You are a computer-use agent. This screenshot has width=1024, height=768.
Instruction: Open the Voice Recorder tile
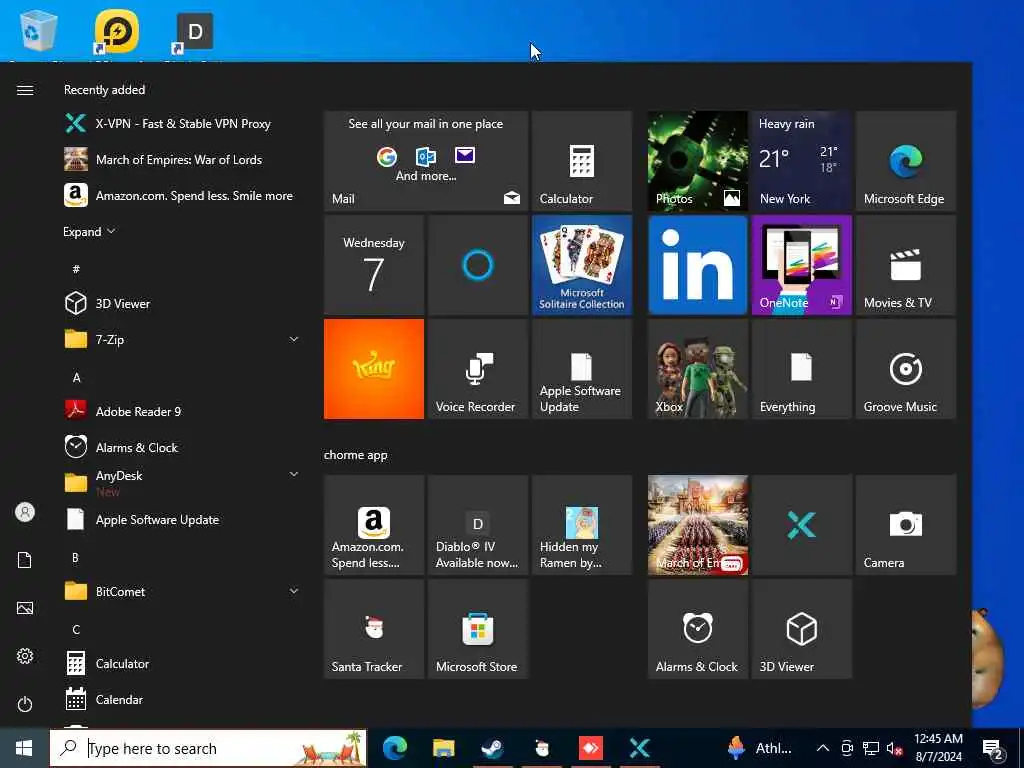tap(478, 369)
